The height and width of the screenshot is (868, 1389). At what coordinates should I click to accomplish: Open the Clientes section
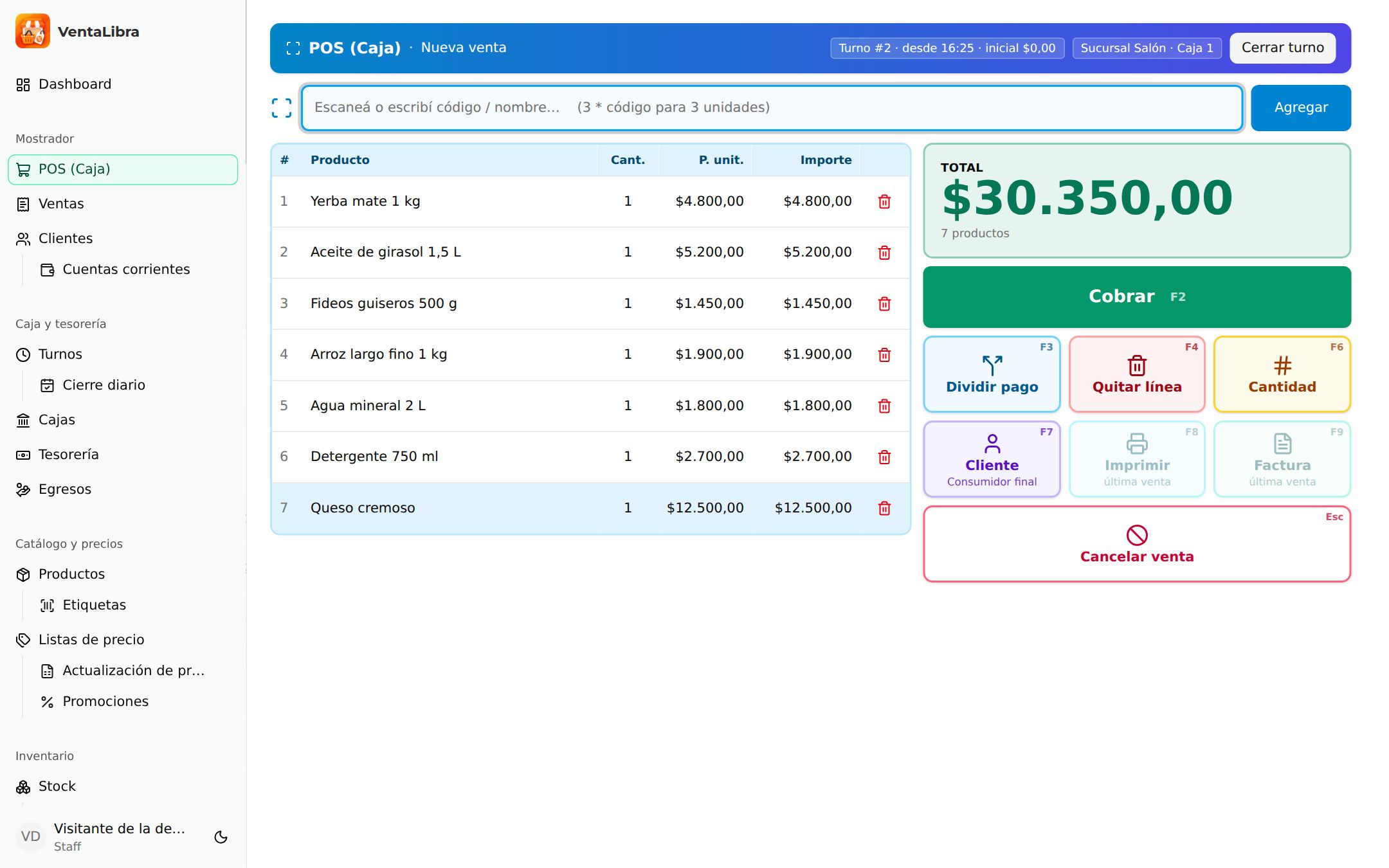[x=123, y=239]
